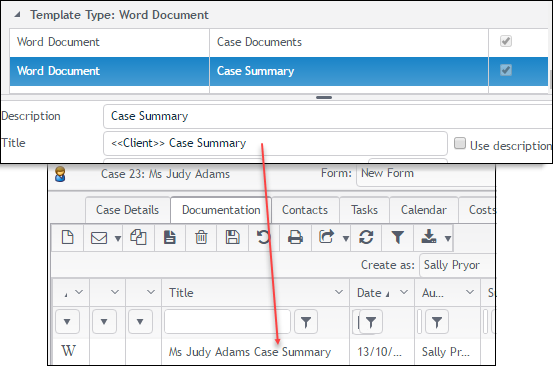Viewport: 553px width, 366px height.
Task: Click the toolbar filter funnel icon
Action: (397, 237)
